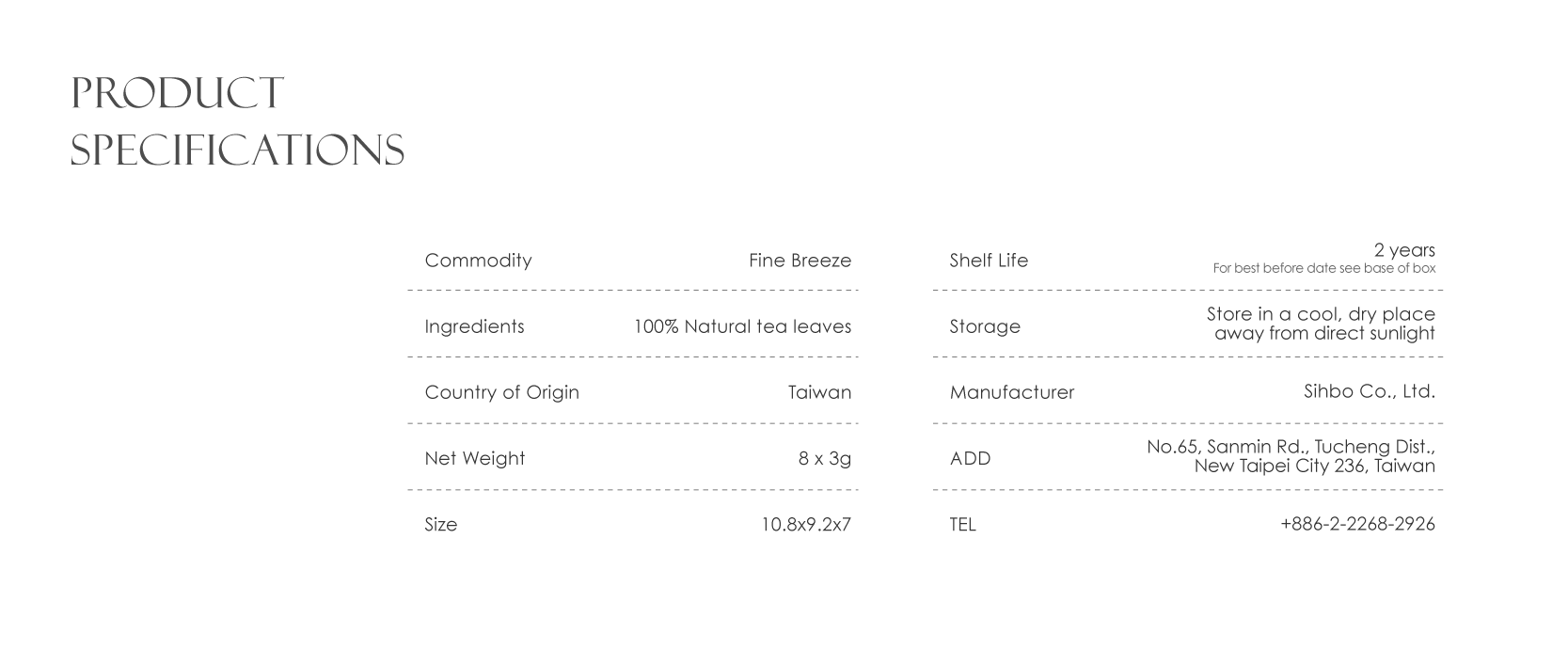1568x665 pixels.
Task: Click the Product Specifications heading
Action: click(x=237, y=122)
